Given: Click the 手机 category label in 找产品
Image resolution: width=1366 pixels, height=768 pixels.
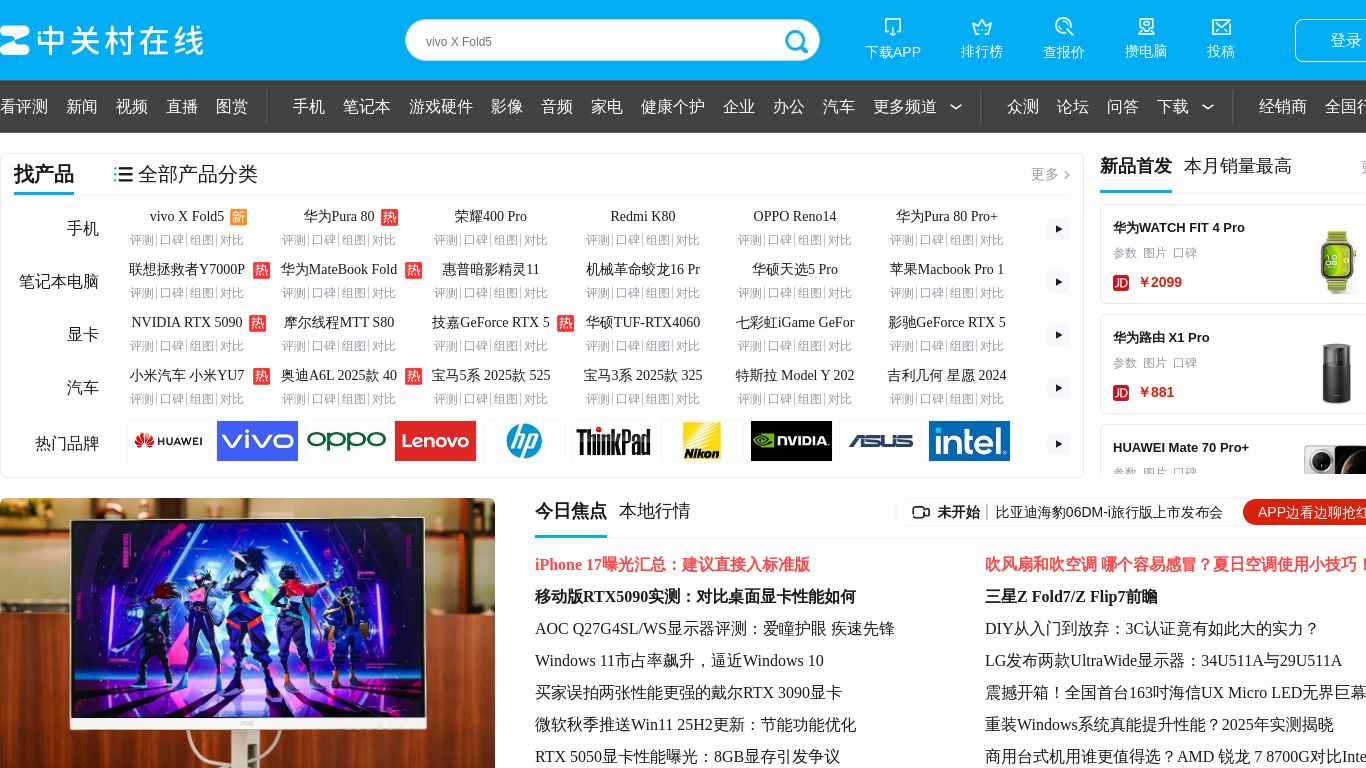Looking at the screenshot, I should [83, 229].
